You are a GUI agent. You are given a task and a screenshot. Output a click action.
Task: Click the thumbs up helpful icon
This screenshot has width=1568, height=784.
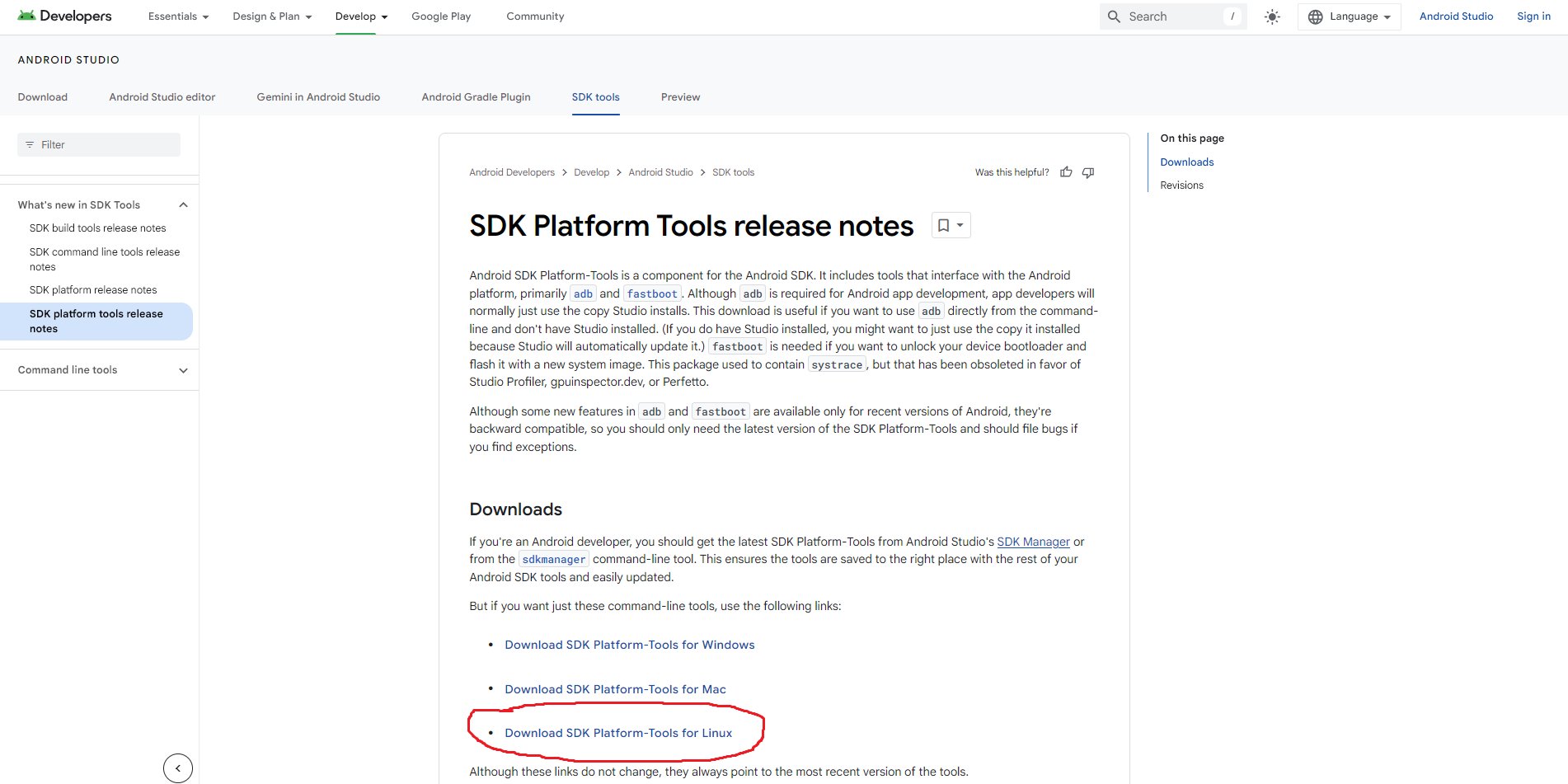coord(1066,172)
